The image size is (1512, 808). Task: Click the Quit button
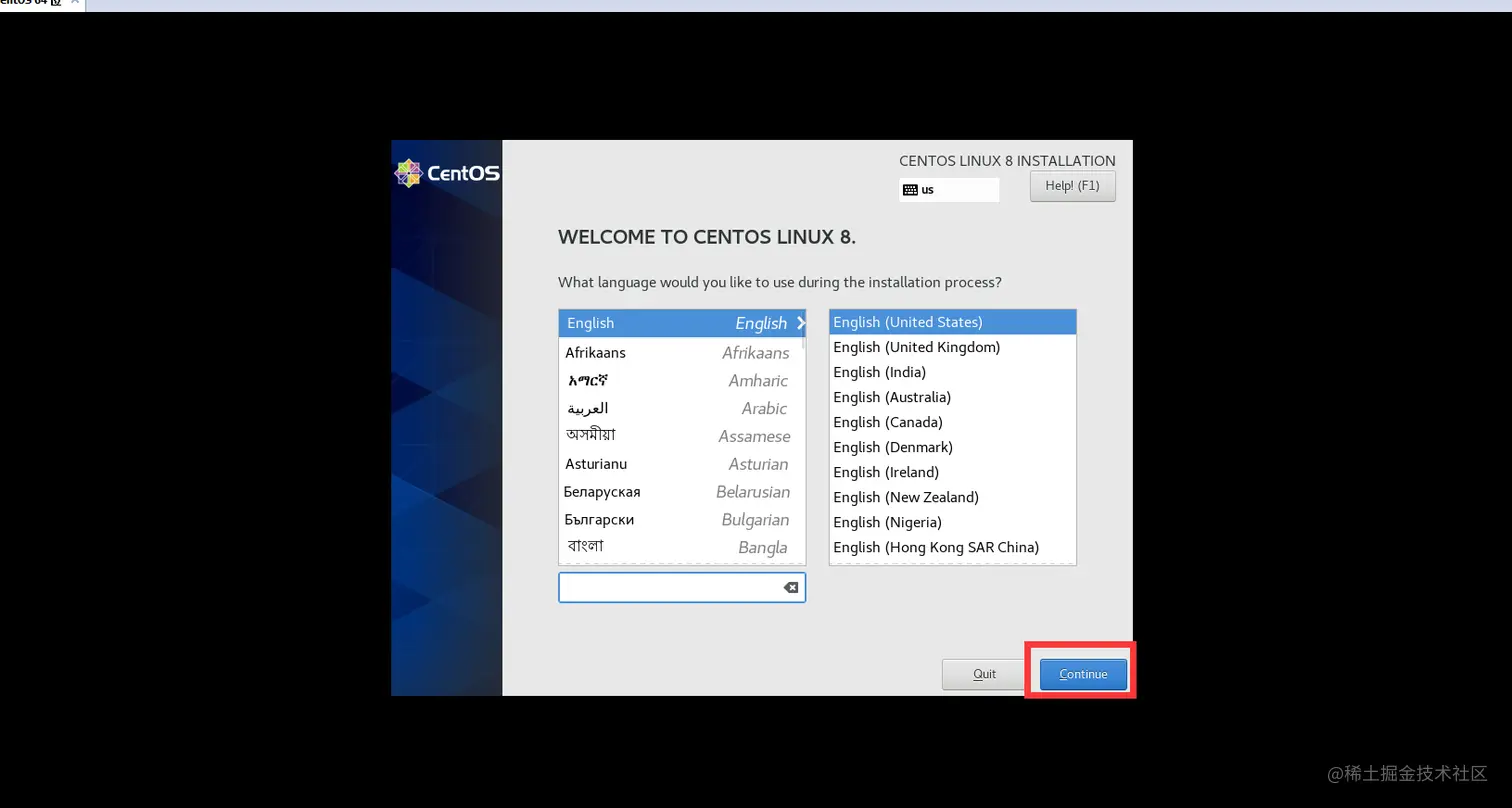click(984, 674)
